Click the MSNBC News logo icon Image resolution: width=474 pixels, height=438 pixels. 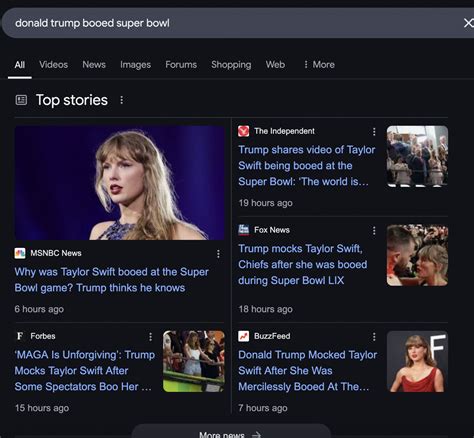point(20,253)
